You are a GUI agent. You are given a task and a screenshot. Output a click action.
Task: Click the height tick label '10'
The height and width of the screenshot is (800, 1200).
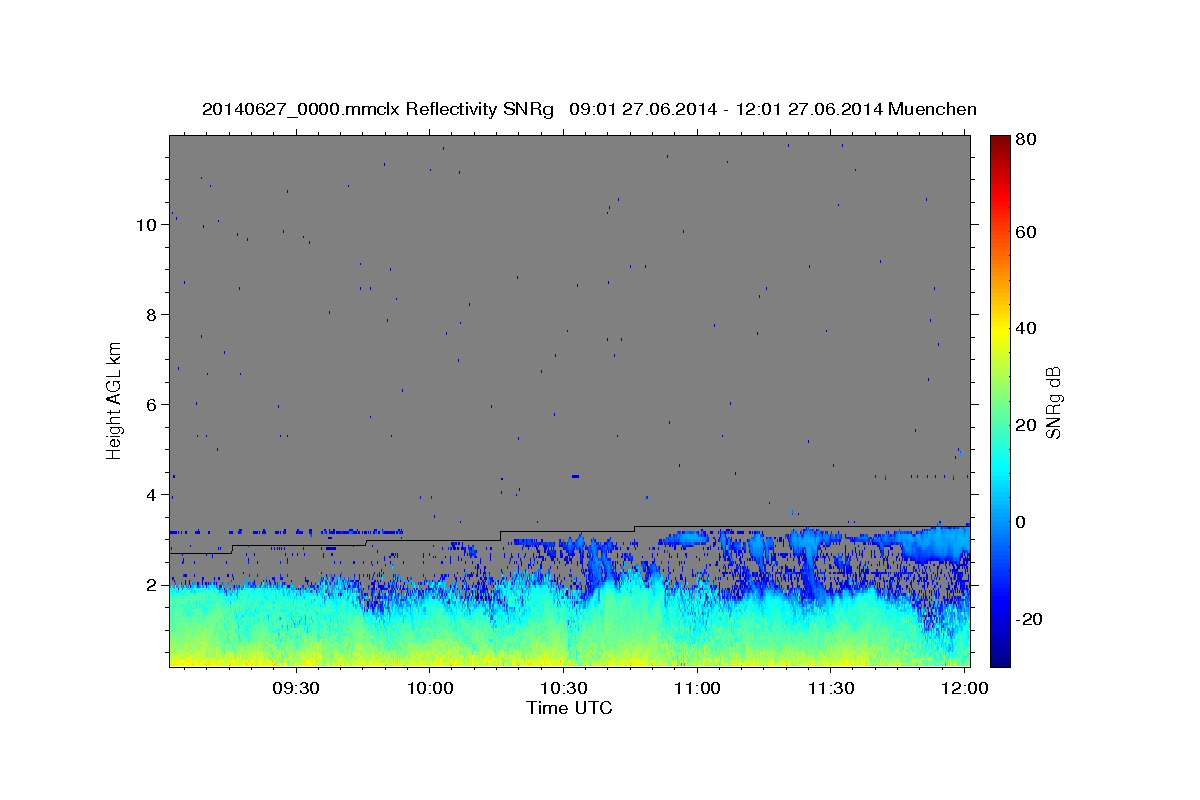pyautogui.click(x=145, y=225)
